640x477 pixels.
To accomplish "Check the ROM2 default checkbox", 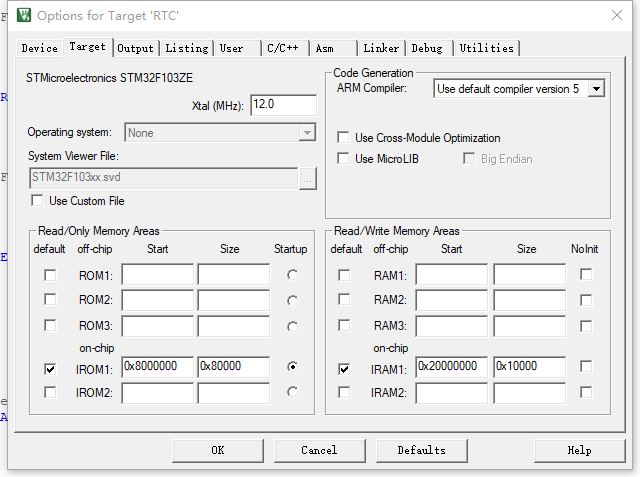I will [x=50, y=300].
